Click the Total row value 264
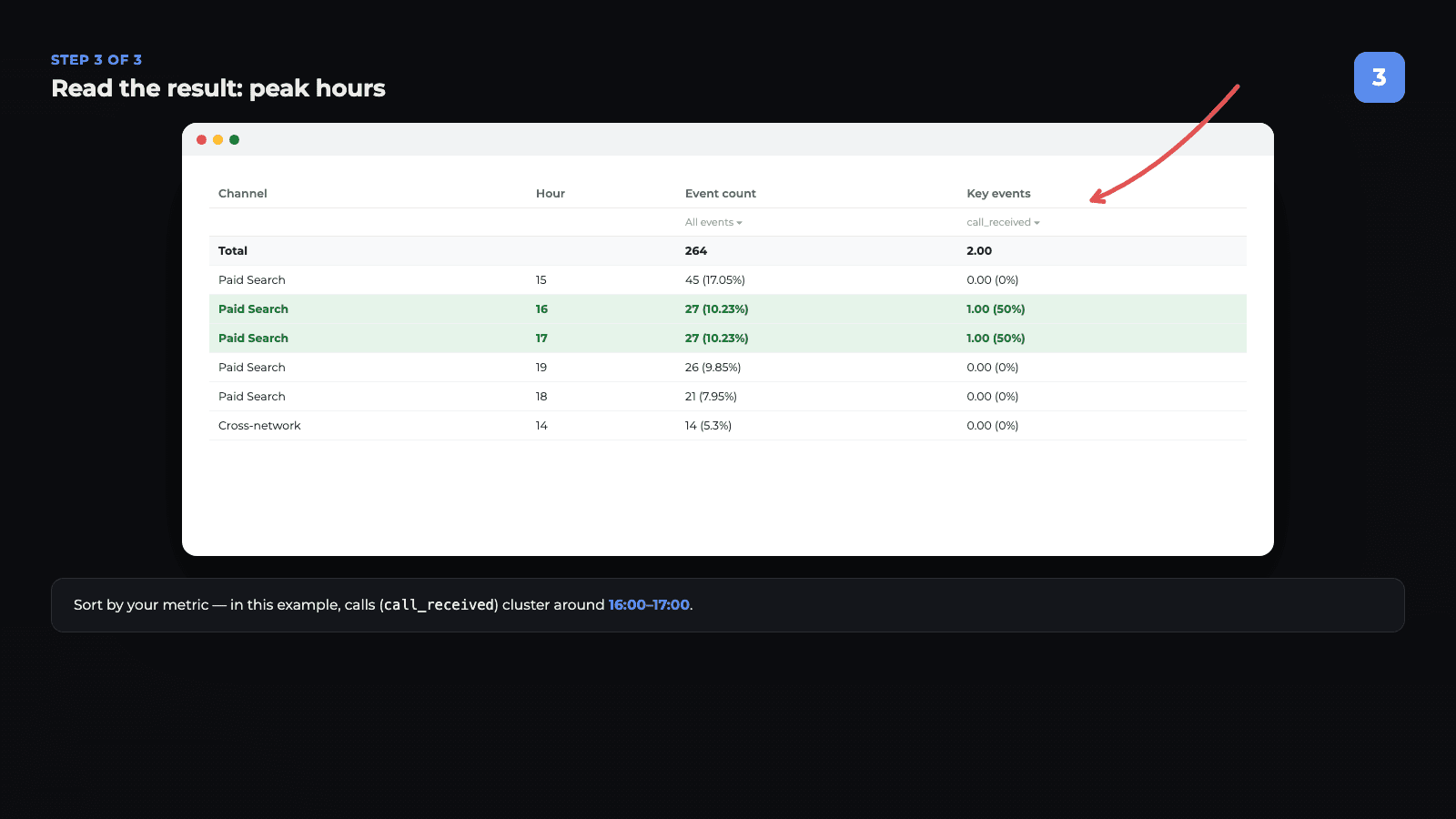The width and height of the screenshot is (1456, 819). coord(695,251)
